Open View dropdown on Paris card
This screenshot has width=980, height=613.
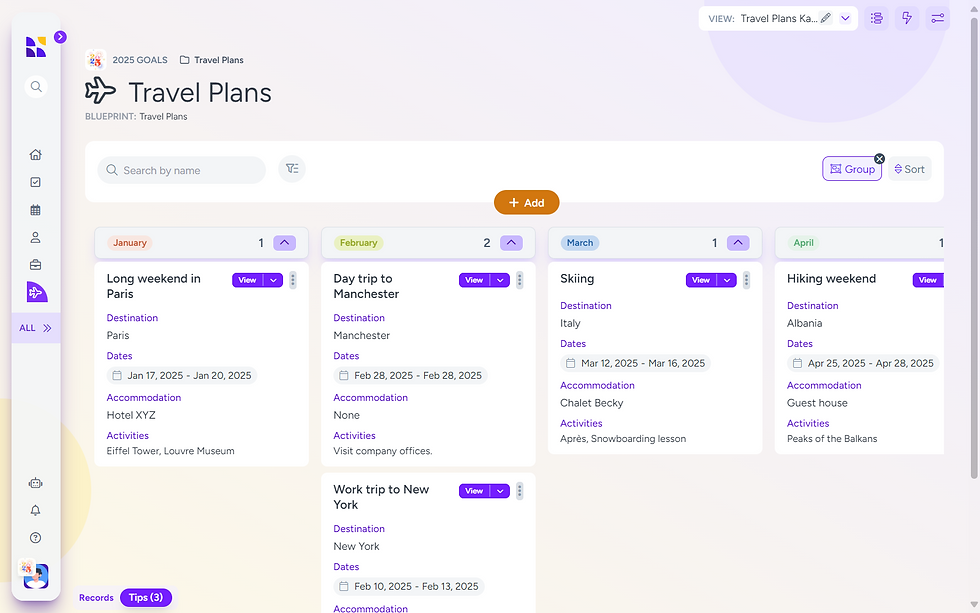pos(273,280)
